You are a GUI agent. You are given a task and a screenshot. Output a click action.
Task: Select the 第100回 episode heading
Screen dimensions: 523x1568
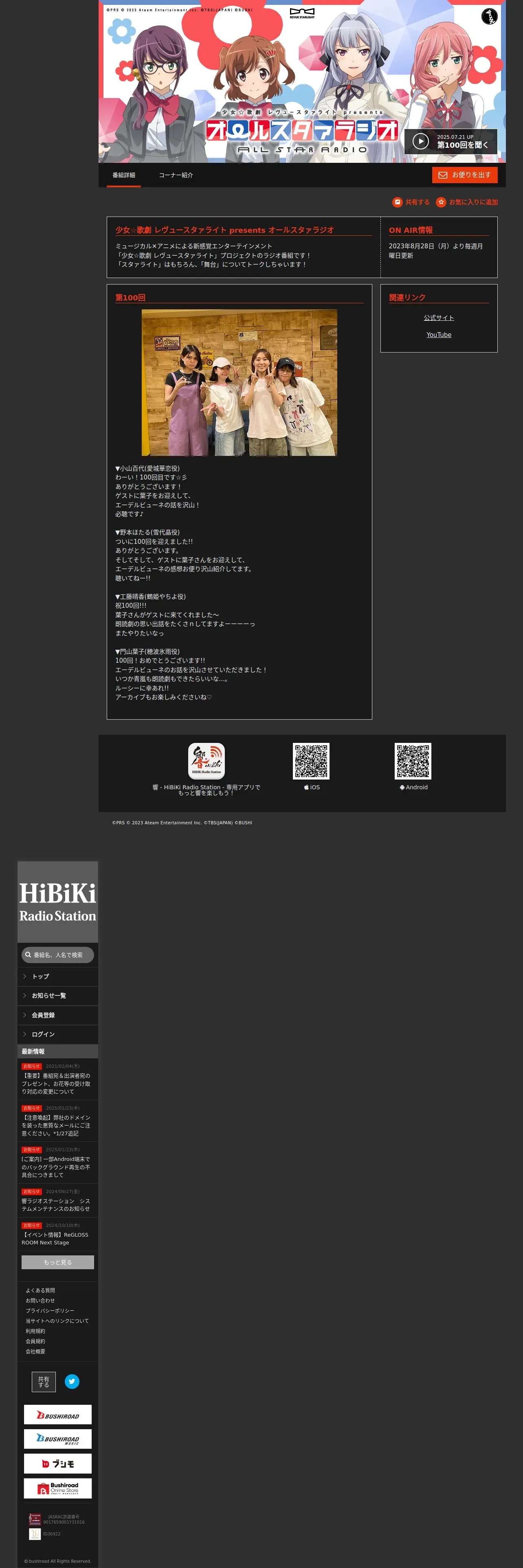click(x=130, y=298)
